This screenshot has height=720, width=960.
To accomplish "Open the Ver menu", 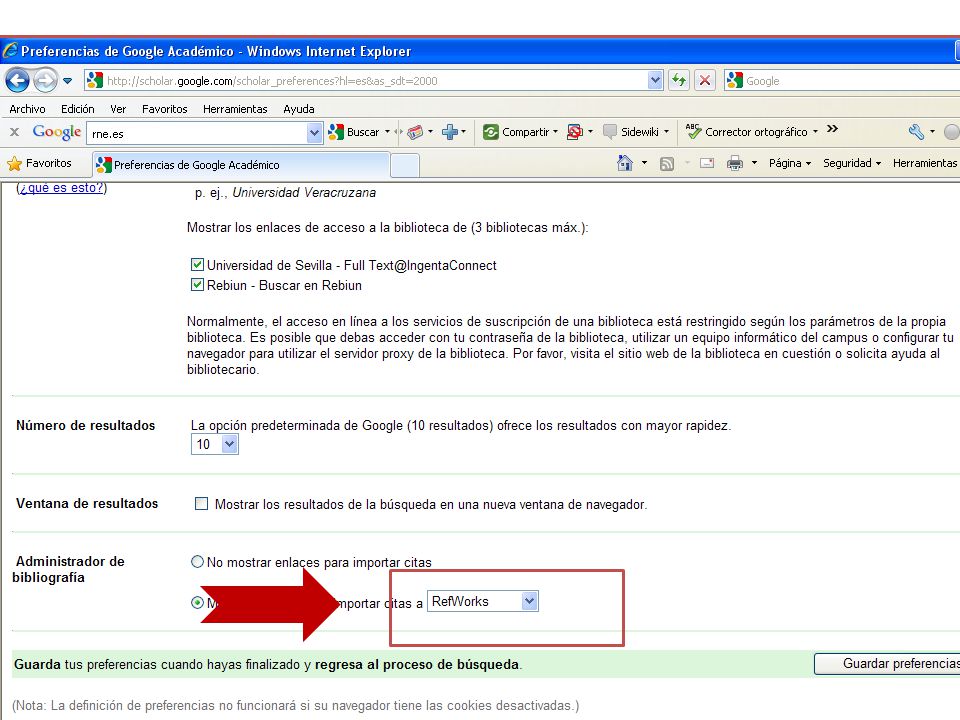I will pyautogui.click(x=118, y=109).
